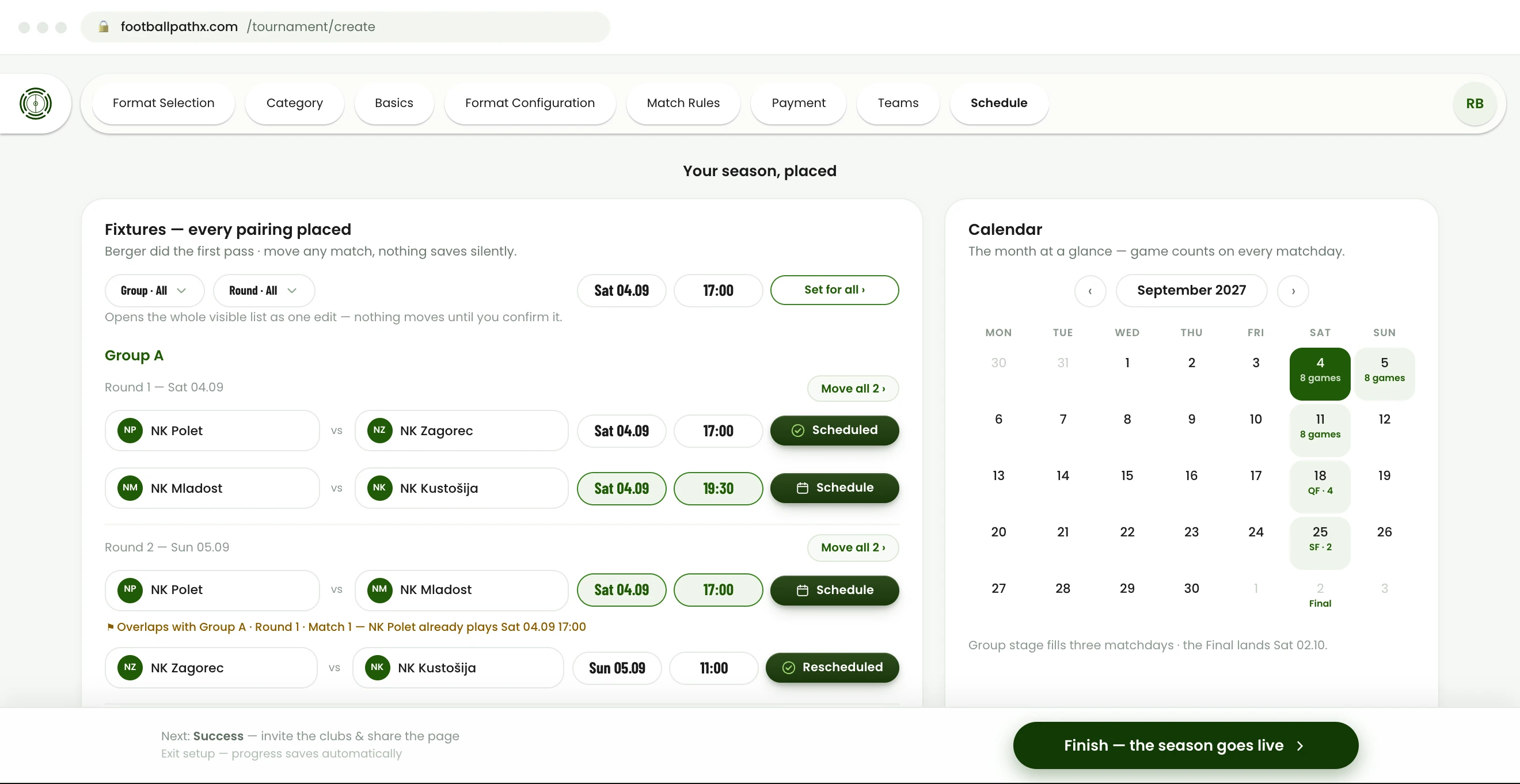The height and width of the screenshot is (784, 1520).
Task: Toggle the Rescheduled status on the Zagorec vs Kustošija match
Action: pos(832,667)
